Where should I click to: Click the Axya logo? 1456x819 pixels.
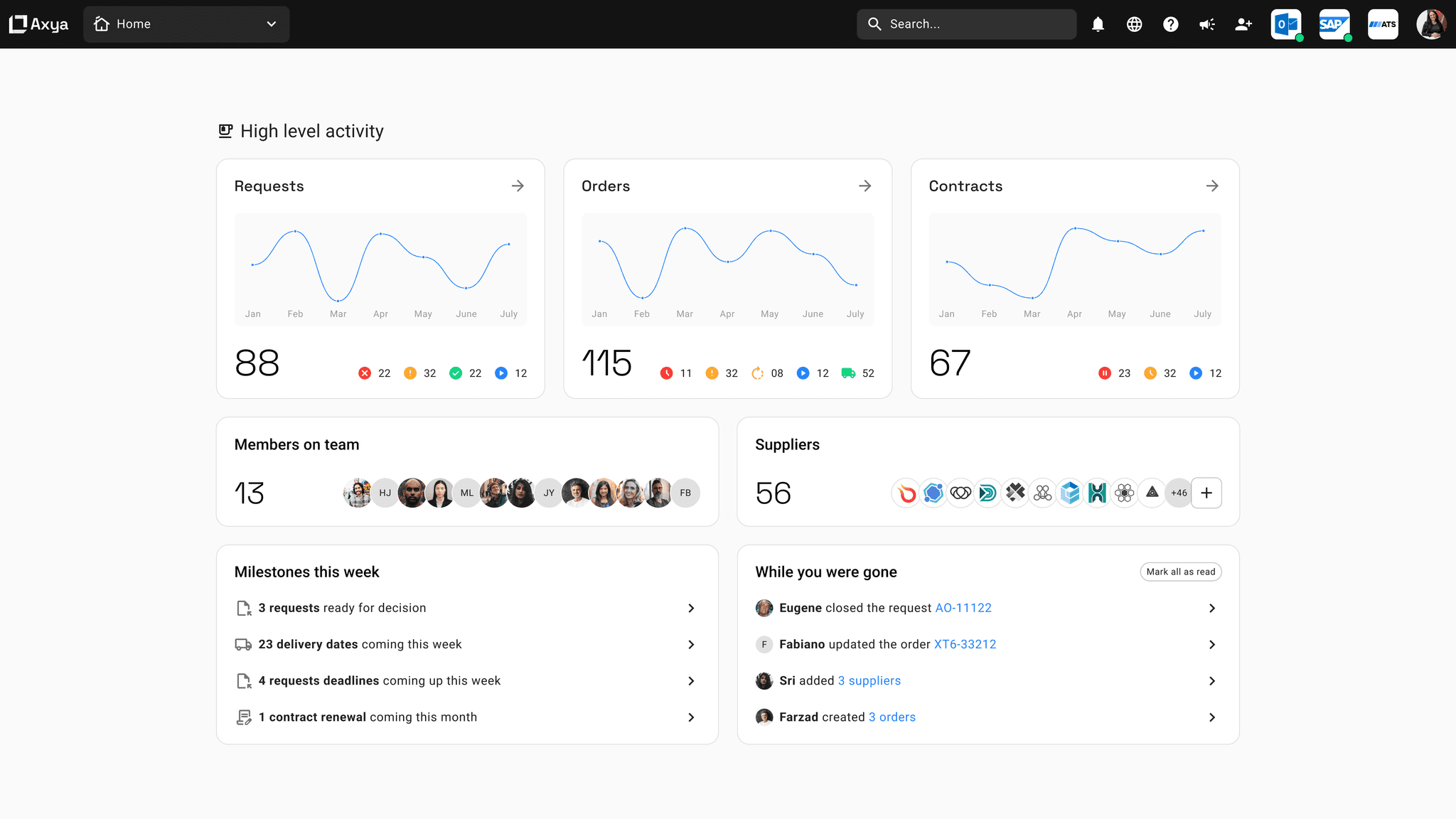[39, 24]
